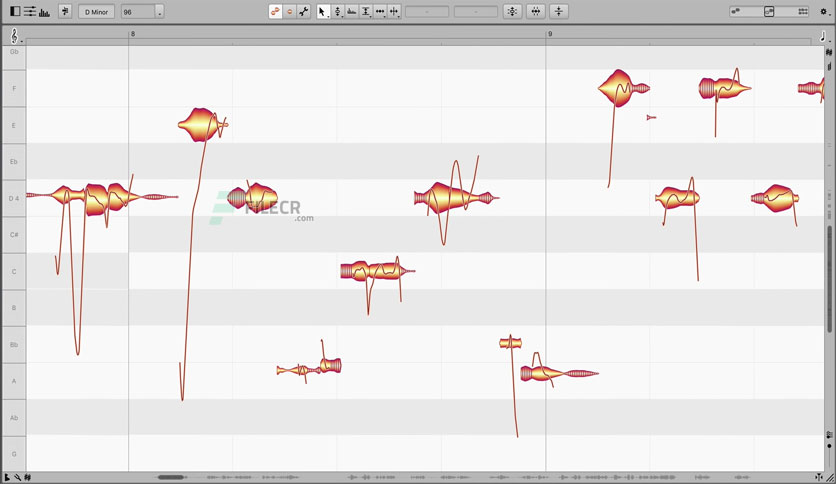Show the info pane sliders icon
The image size is (836, 484).
click(30, 11)
